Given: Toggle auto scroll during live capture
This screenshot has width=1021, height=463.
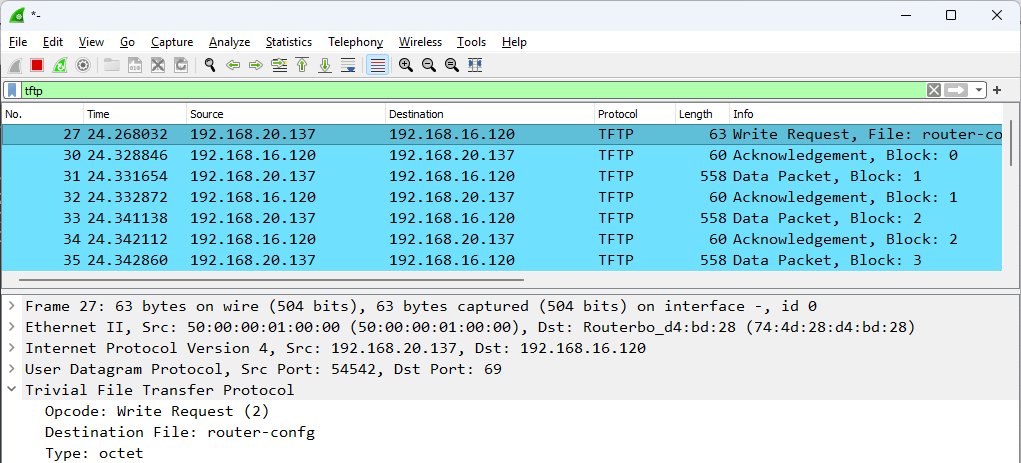Looking at the screenshot, I should (x=348, y=65).
